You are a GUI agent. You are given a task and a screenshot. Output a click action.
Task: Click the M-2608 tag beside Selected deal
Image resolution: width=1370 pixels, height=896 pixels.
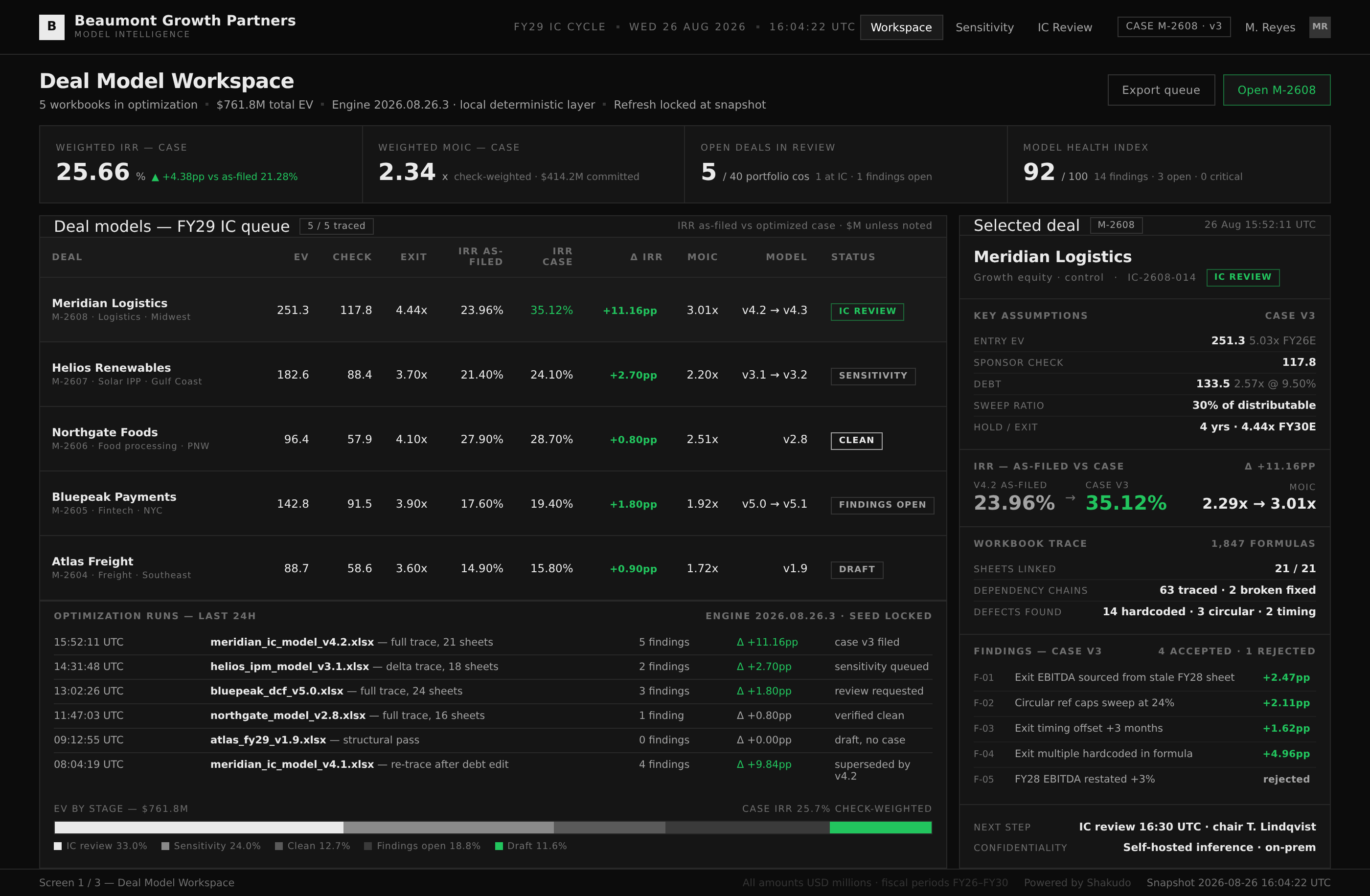pyautogui.click(x=1116, y=225)
